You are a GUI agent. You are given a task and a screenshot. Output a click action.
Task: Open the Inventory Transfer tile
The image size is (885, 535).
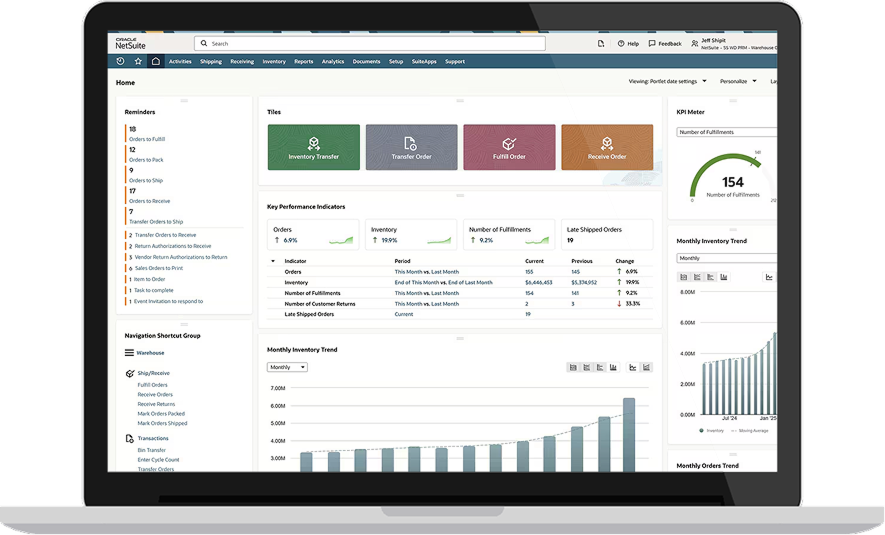point(313,147)
